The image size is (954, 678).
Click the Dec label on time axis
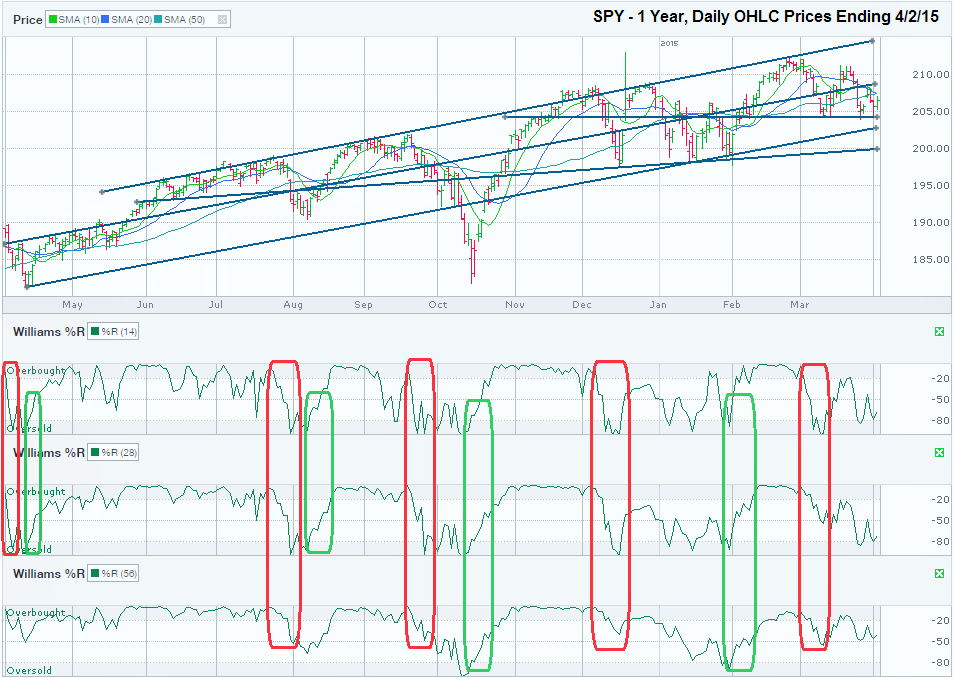pos(582,304)
